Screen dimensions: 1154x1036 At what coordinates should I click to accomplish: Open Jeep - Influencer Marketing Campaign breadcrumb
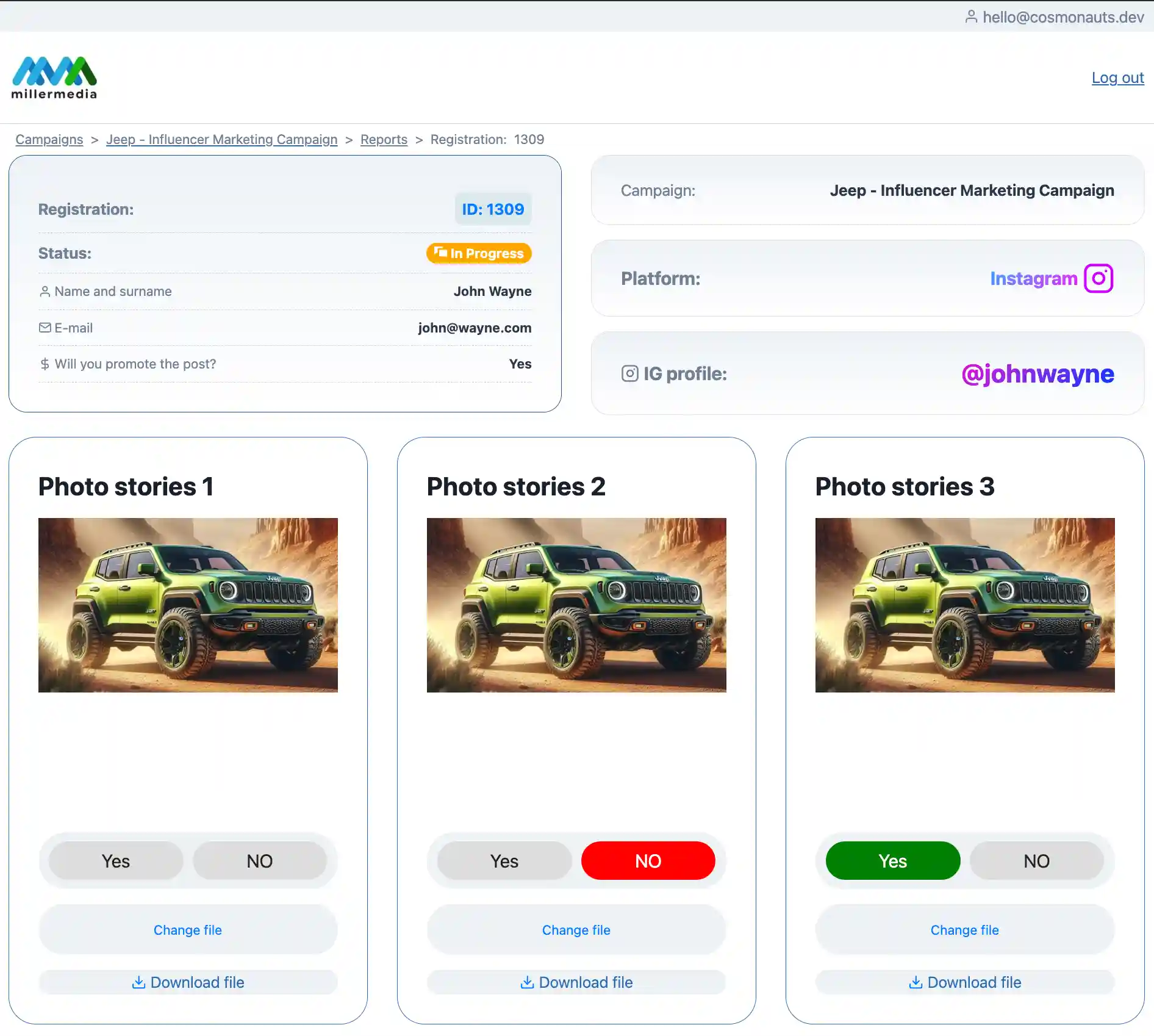[x=221, y=140]
